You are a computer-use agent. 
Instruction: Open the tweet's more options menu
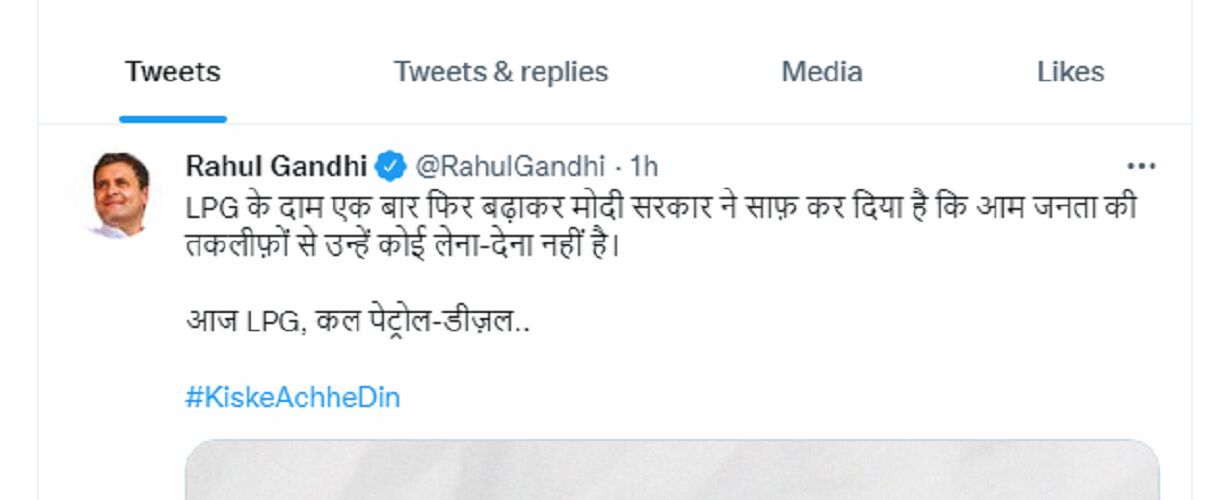click(x=1141, y=166)
